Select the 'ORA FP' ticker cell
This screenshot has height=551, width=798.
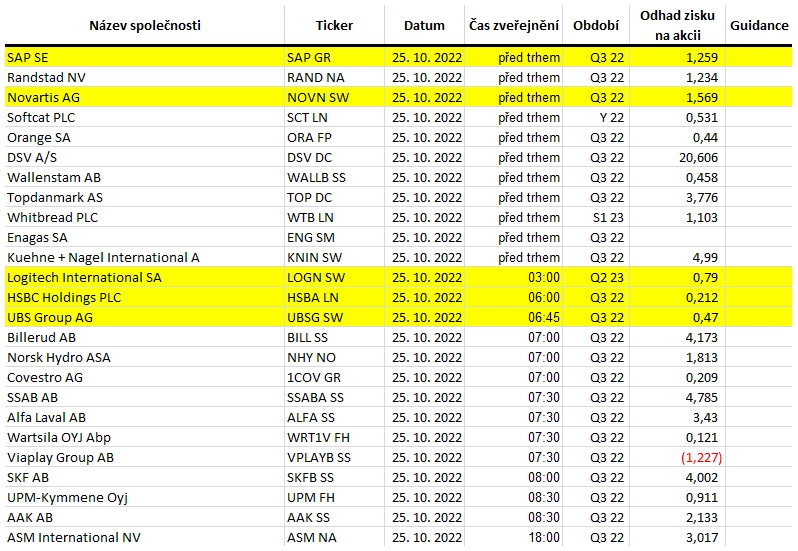[334, 137]
